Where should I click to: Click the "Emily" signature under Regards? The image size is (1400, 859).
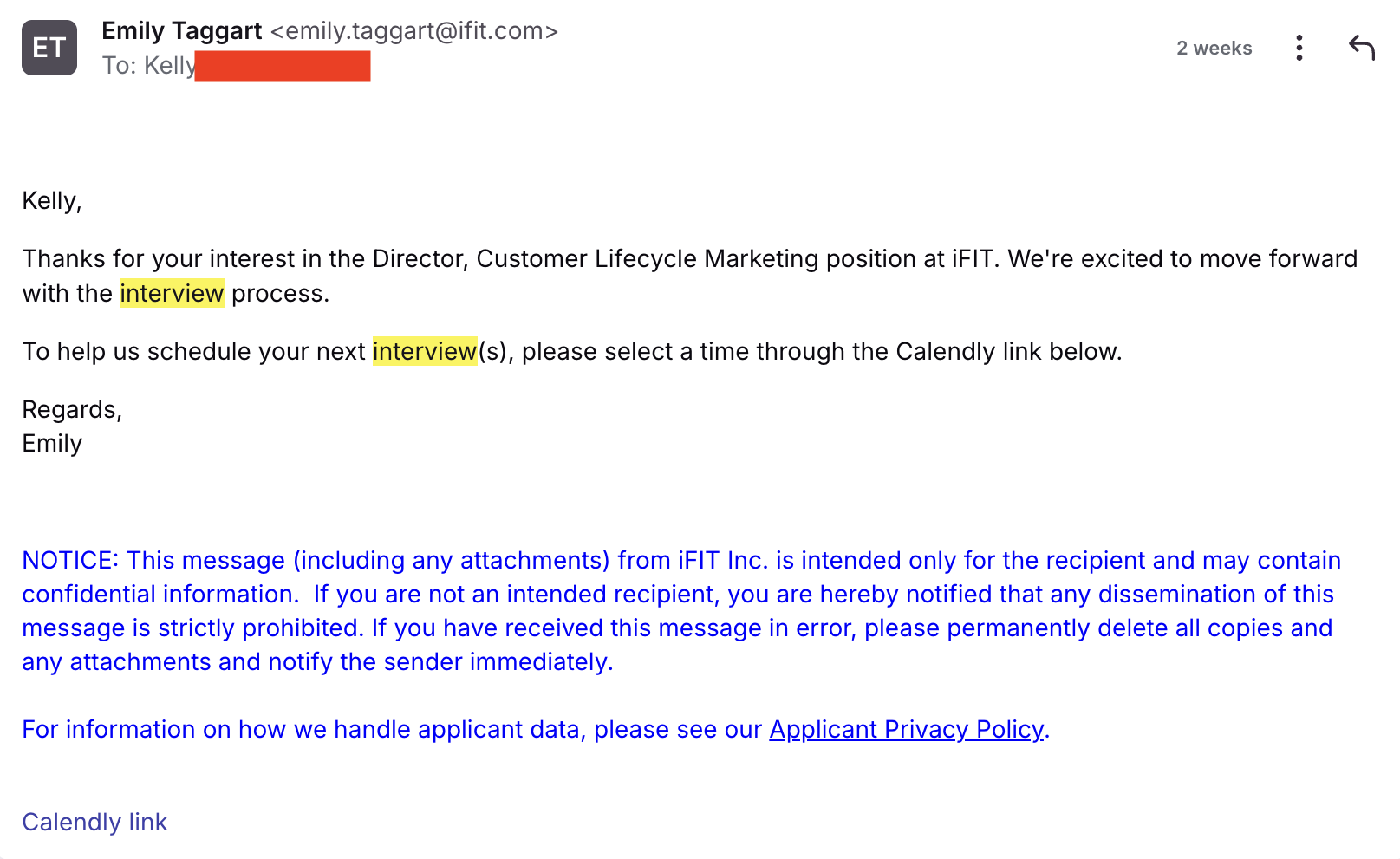52,444
